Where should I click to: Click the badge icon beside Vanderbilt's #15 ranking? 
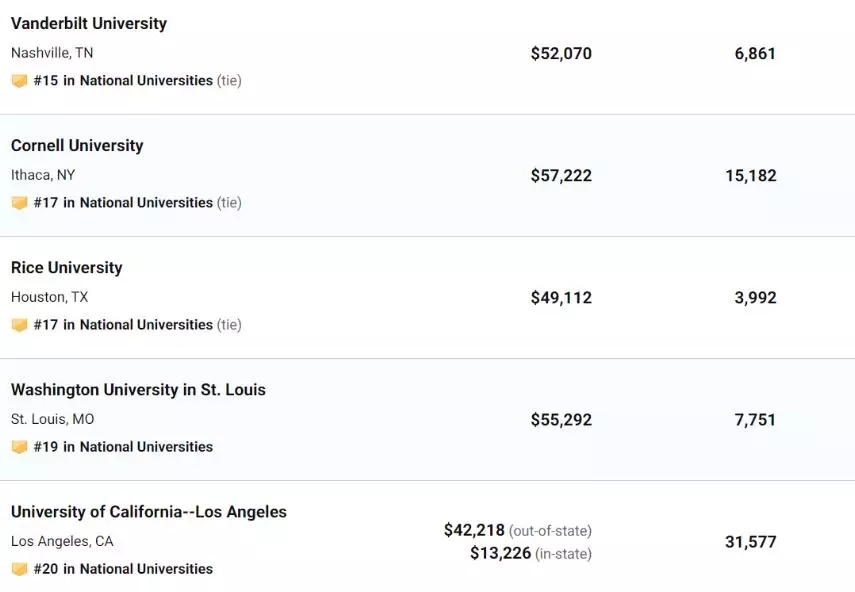[x=19, y=81]
